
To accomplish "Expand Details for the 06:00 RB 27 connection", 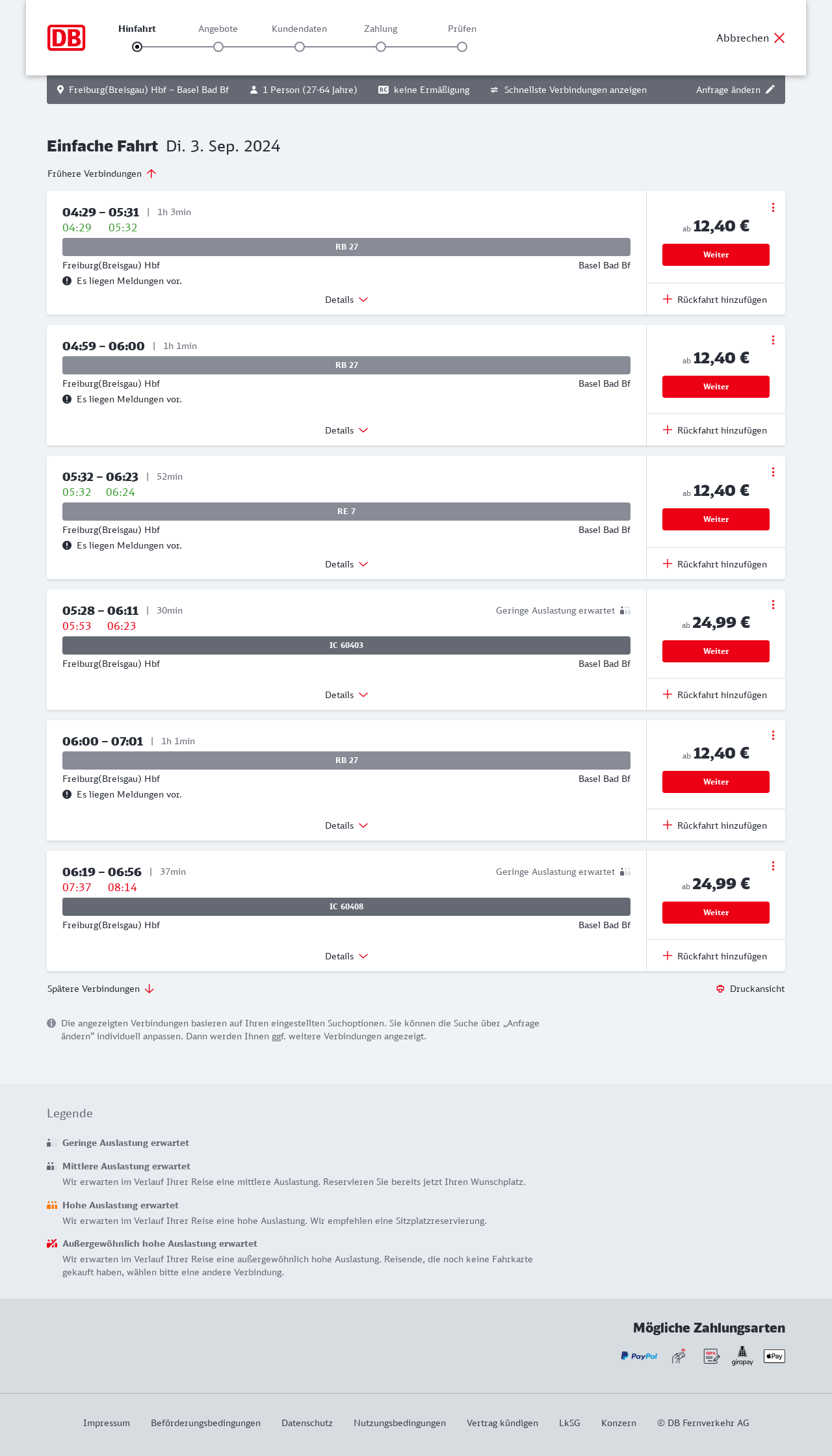I will 346,825.
